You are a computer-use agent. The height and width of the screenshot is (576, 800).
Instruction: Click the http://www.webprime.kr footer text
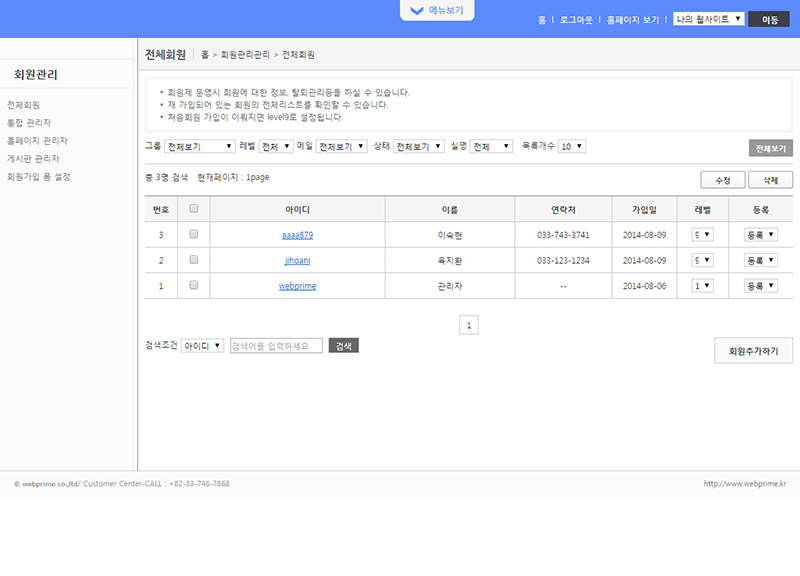(x=744, y=484)
